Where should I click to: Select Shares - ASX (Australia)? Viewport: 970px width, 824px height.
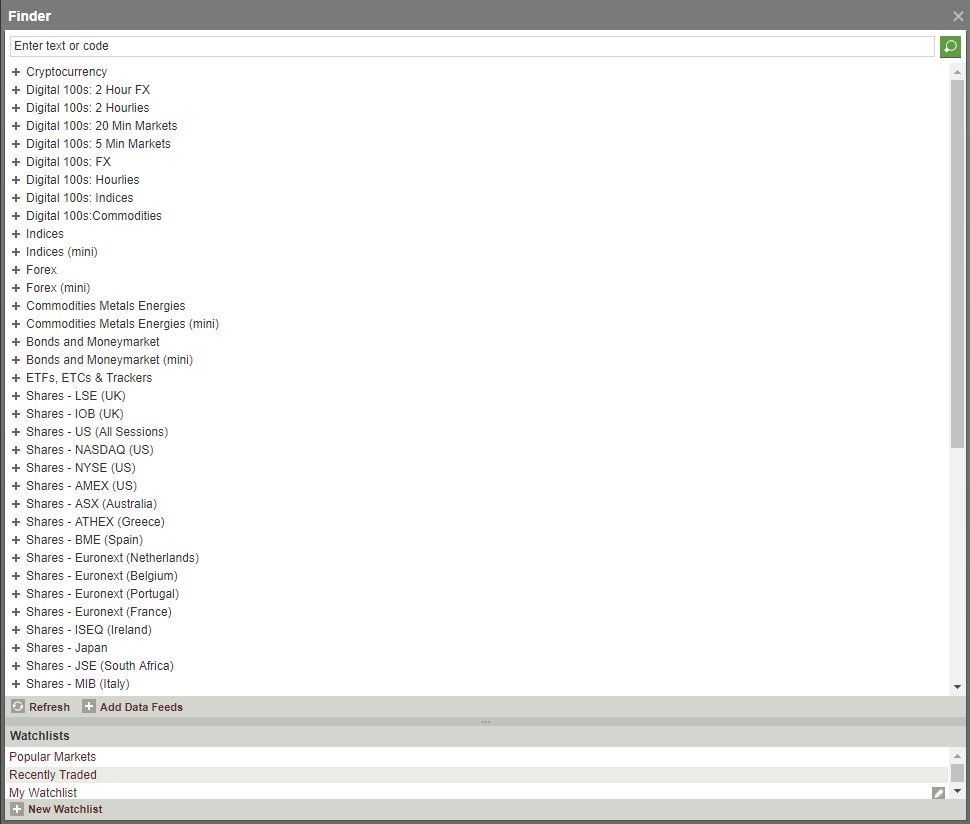(x=92, y=504)
